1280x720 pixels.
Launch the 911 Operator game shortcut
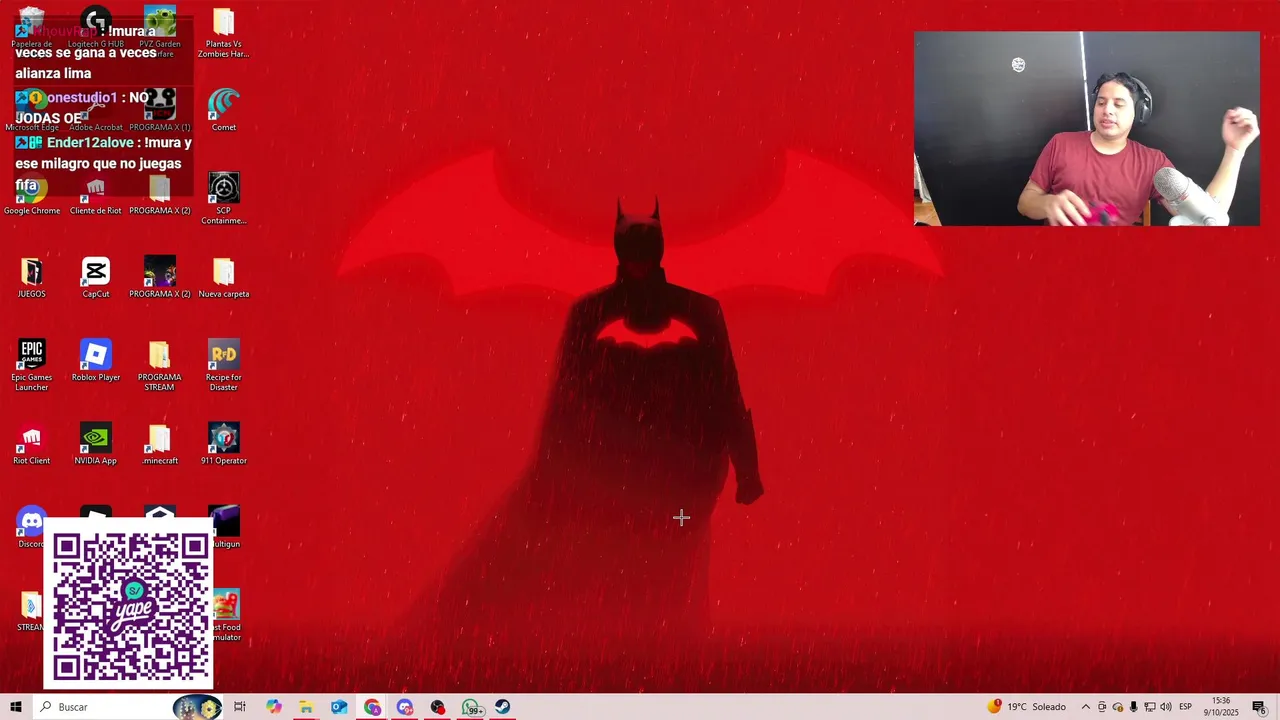(224, 442)
